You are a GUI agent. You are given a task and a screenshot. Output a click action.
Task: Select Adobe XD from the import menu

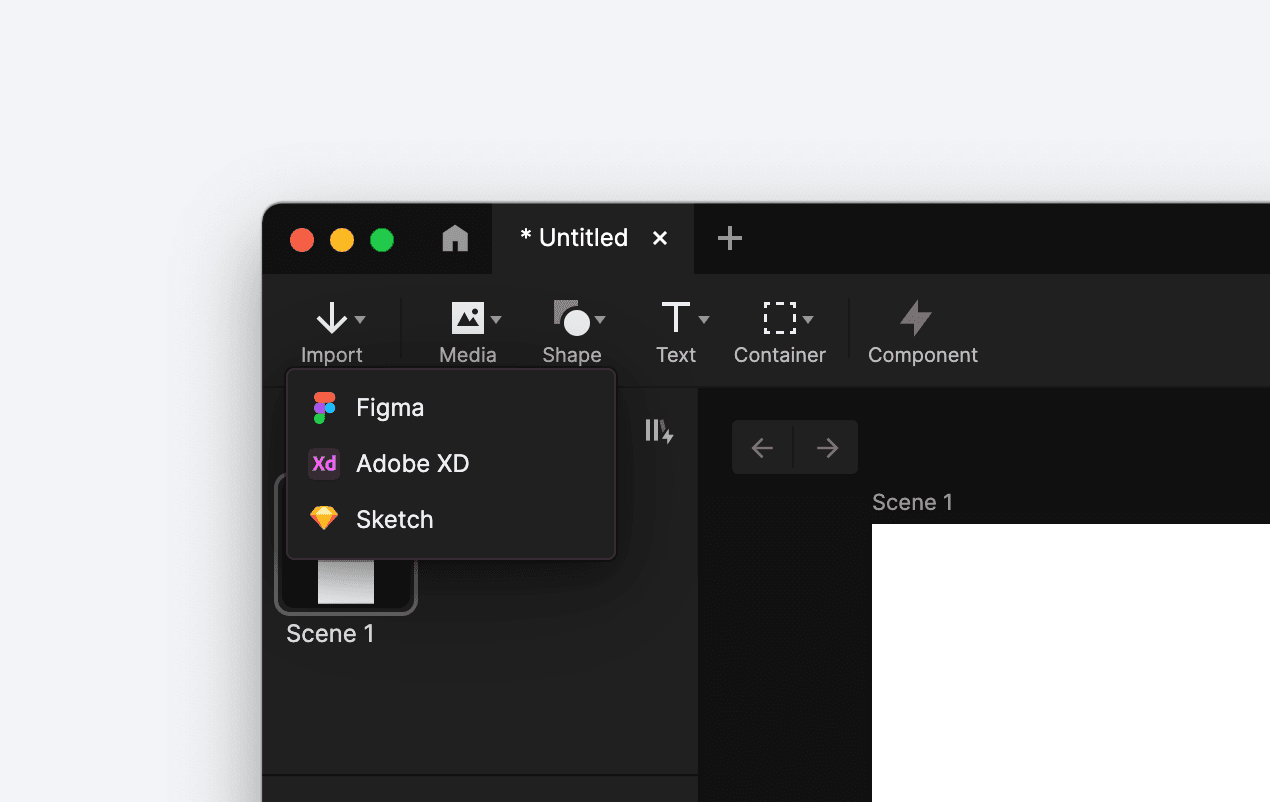pos(413,463)
